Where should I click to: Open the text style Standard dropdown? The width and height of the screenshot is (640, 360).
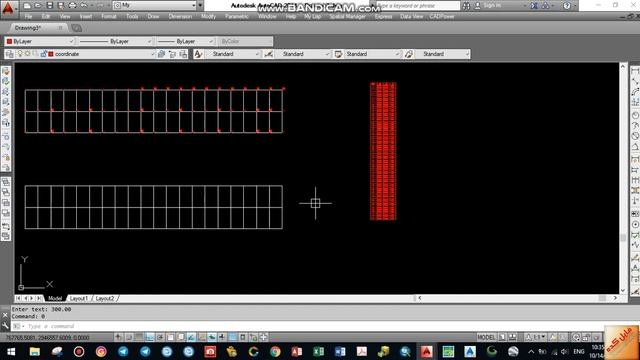[x=233, y=54]
